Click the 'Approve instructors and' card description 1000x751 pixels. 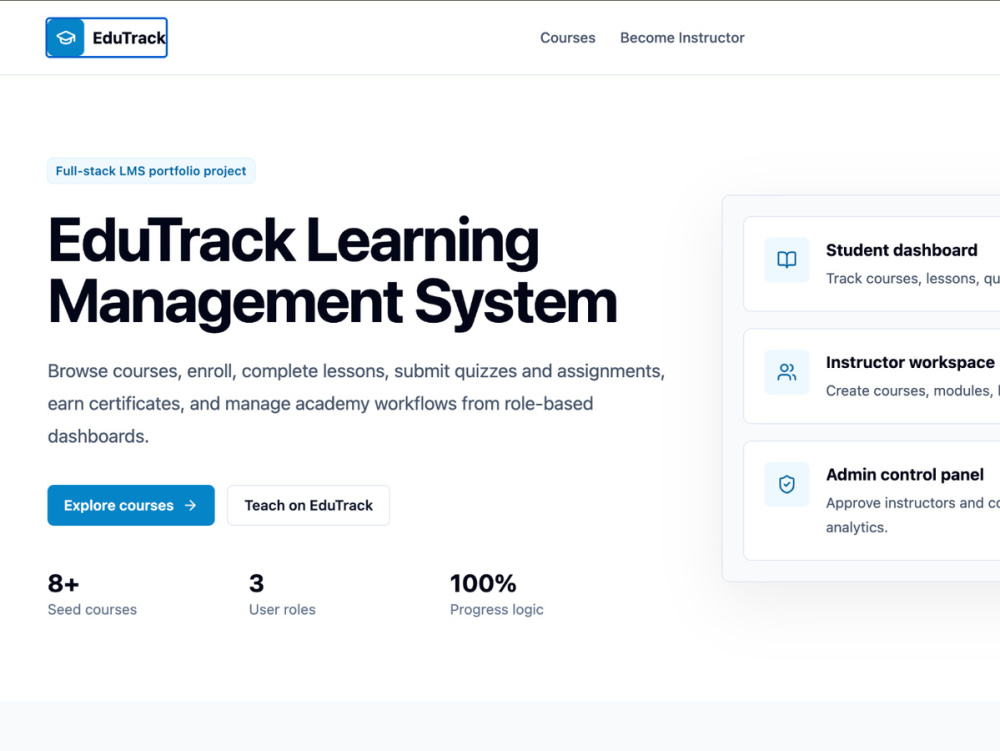[x=913, y=515]
